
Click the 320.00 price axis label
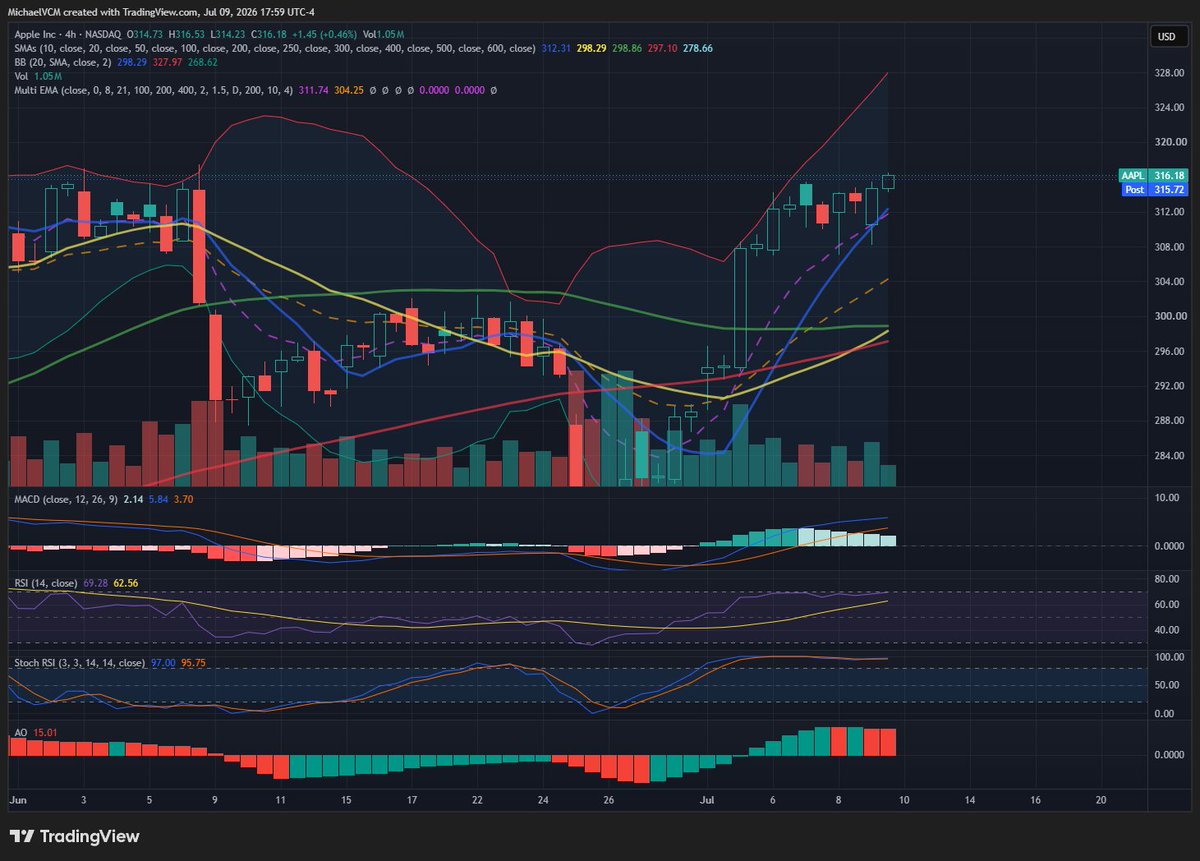1170,142
